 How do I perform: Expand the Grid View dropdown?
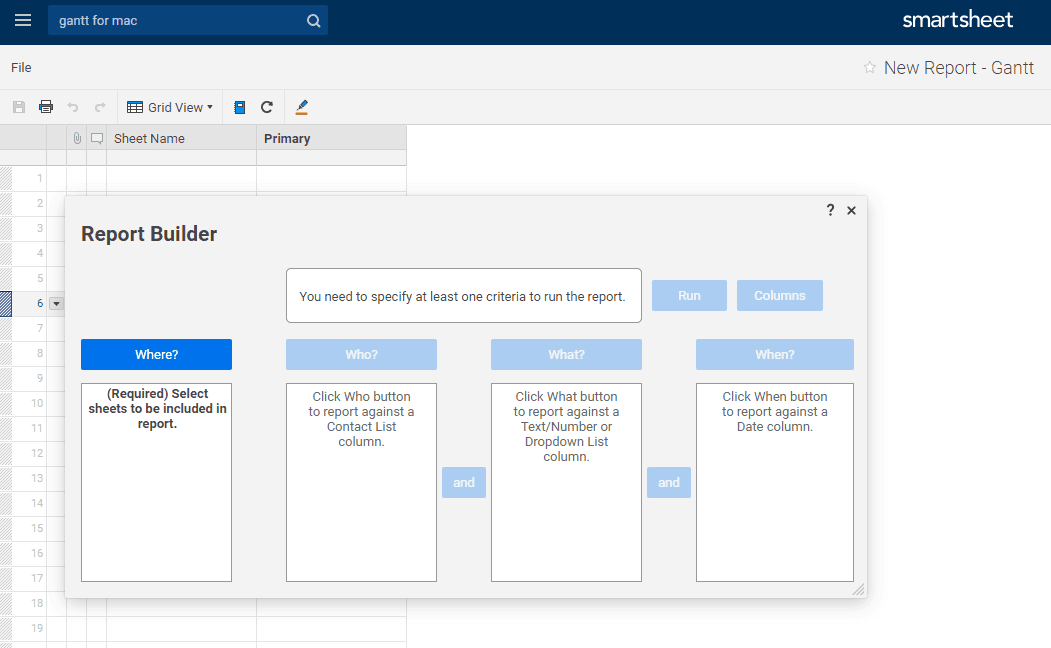click(170, 107)
